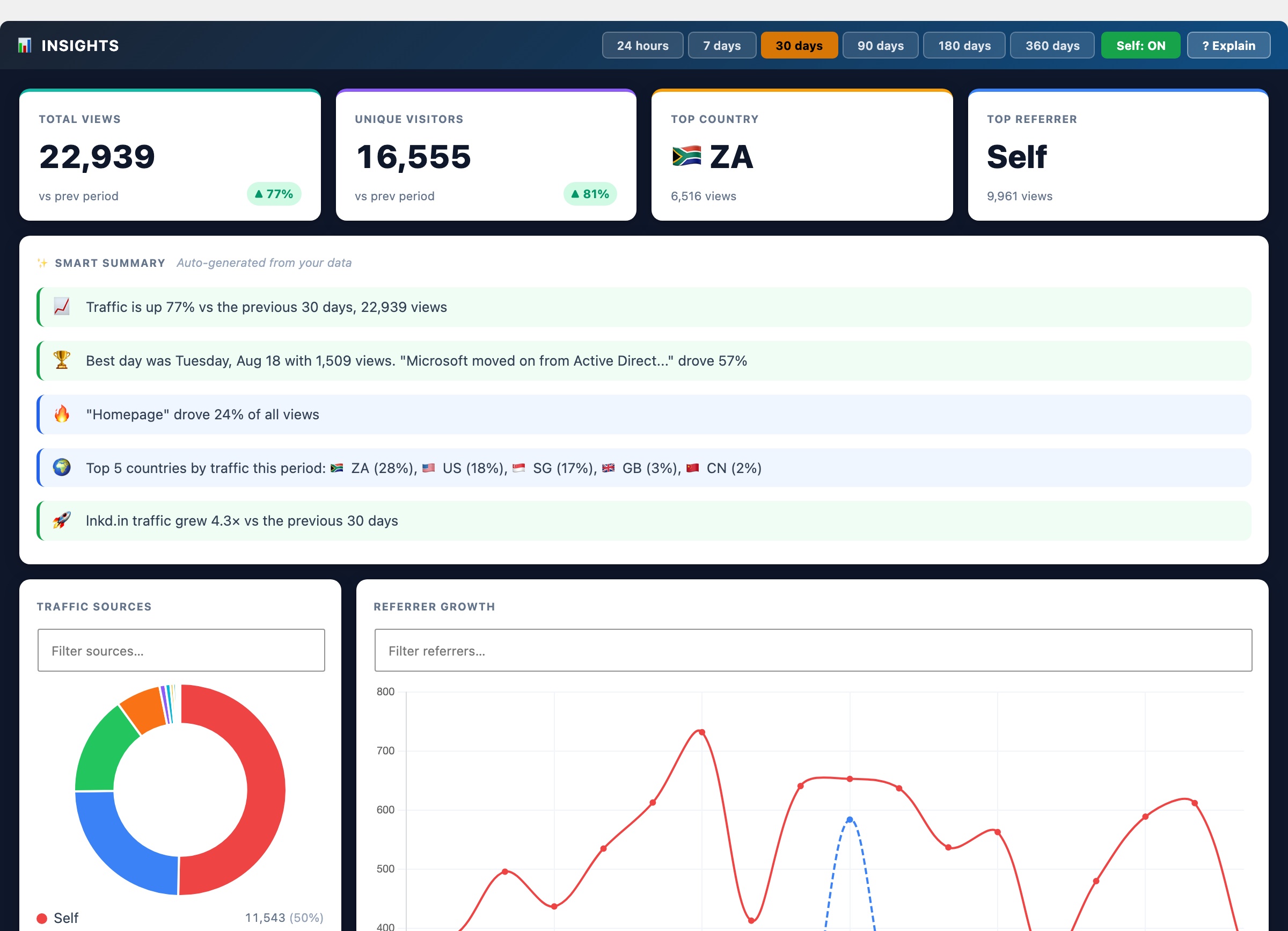Open the ? Explain help button
1288x931 pixels.
pyautogui.click(x=1228, y=46)
